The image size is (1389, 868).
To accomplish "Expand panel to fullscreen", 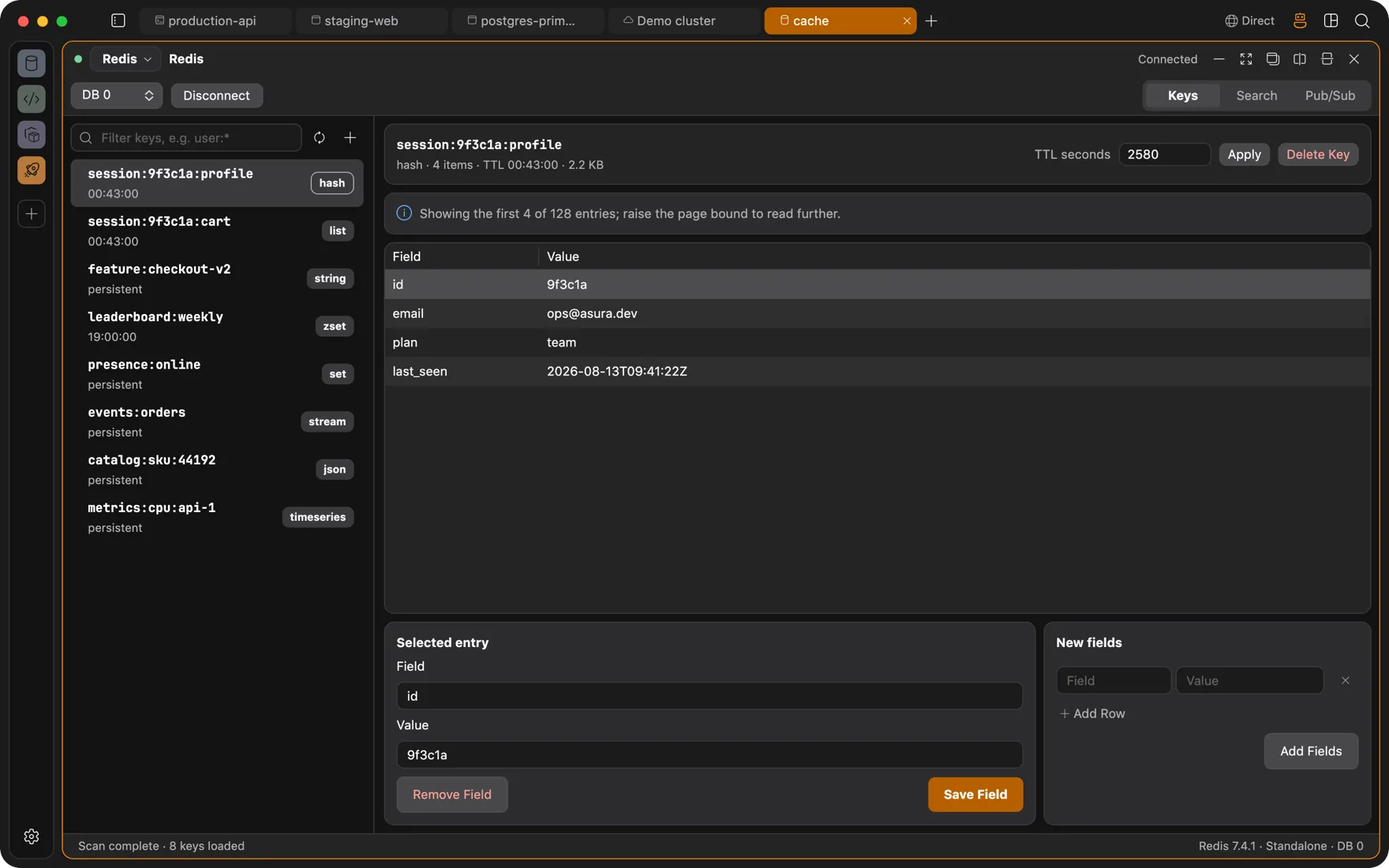I will pyautogui.click(x=1246, y=59).
